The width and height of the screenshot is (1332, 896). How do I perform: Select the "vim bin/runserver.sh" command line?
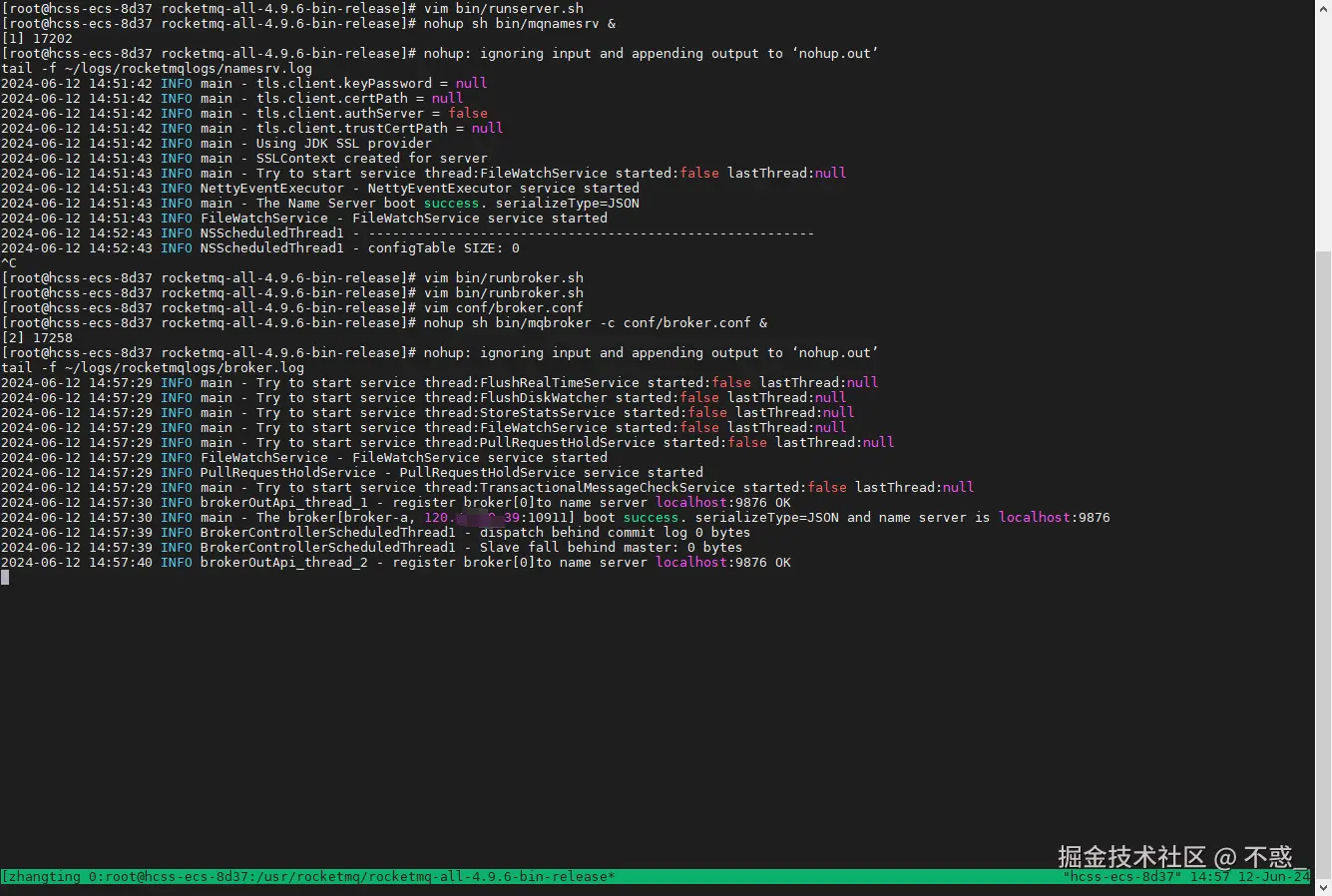click(x=292, y=8)
